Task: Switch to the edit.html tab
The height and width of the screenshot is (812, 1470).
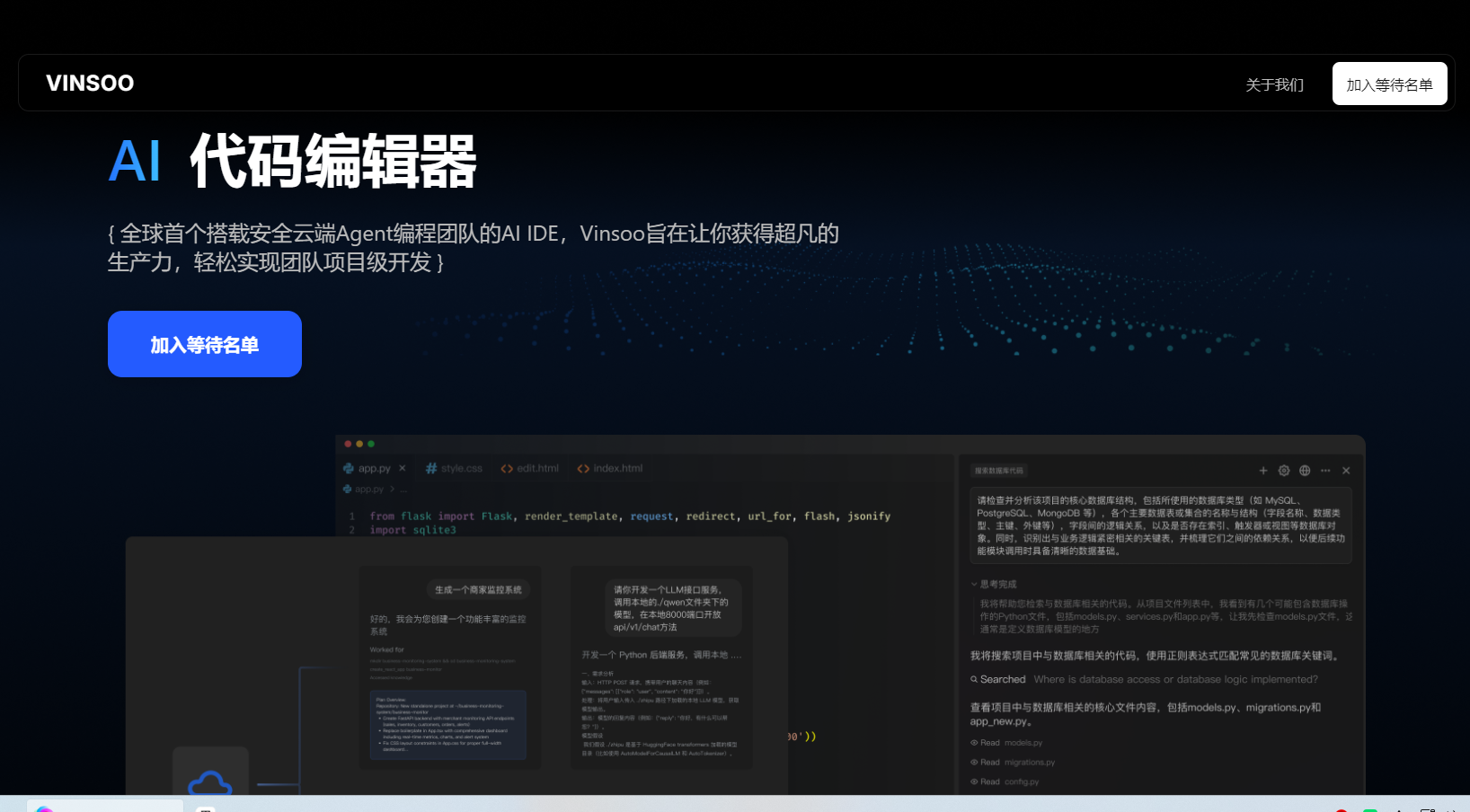Action: coord(530,469)
